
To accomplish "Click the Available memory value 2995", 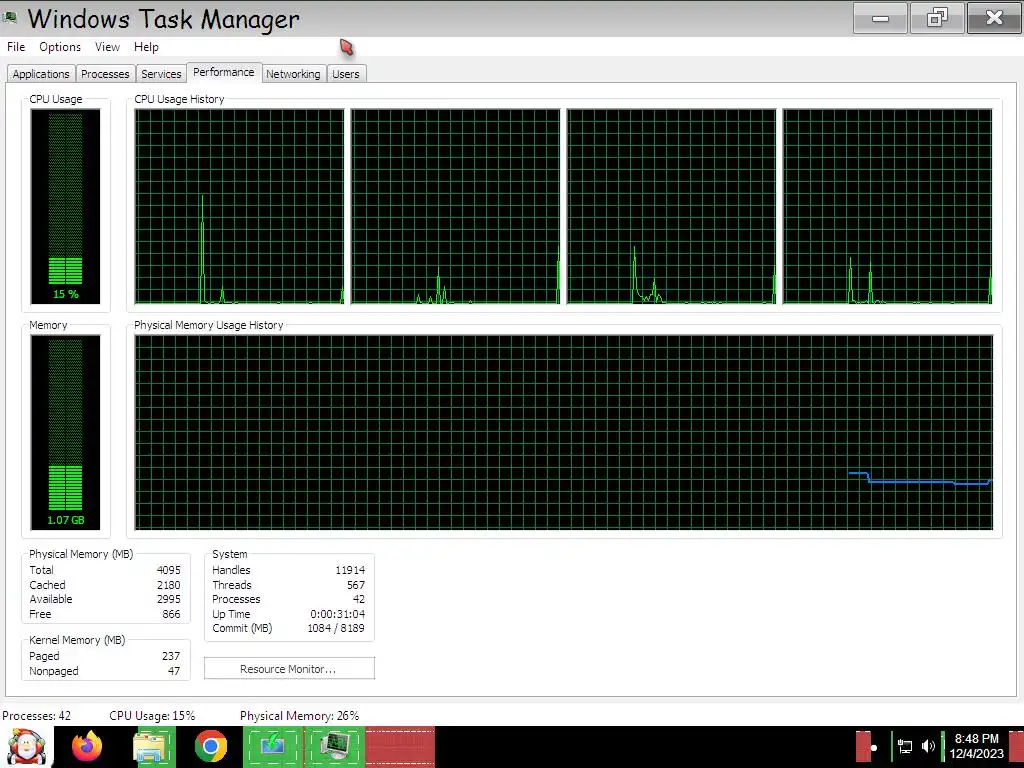I will click(x=168, y=600).
